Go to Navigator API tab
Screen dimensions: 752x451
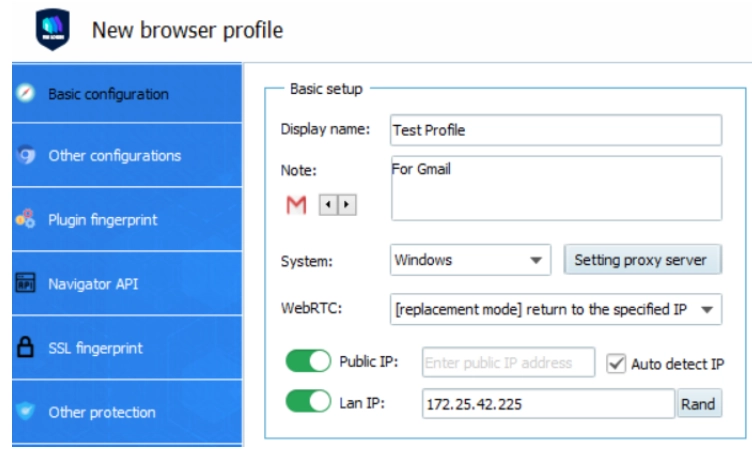(x=127, y=284)
